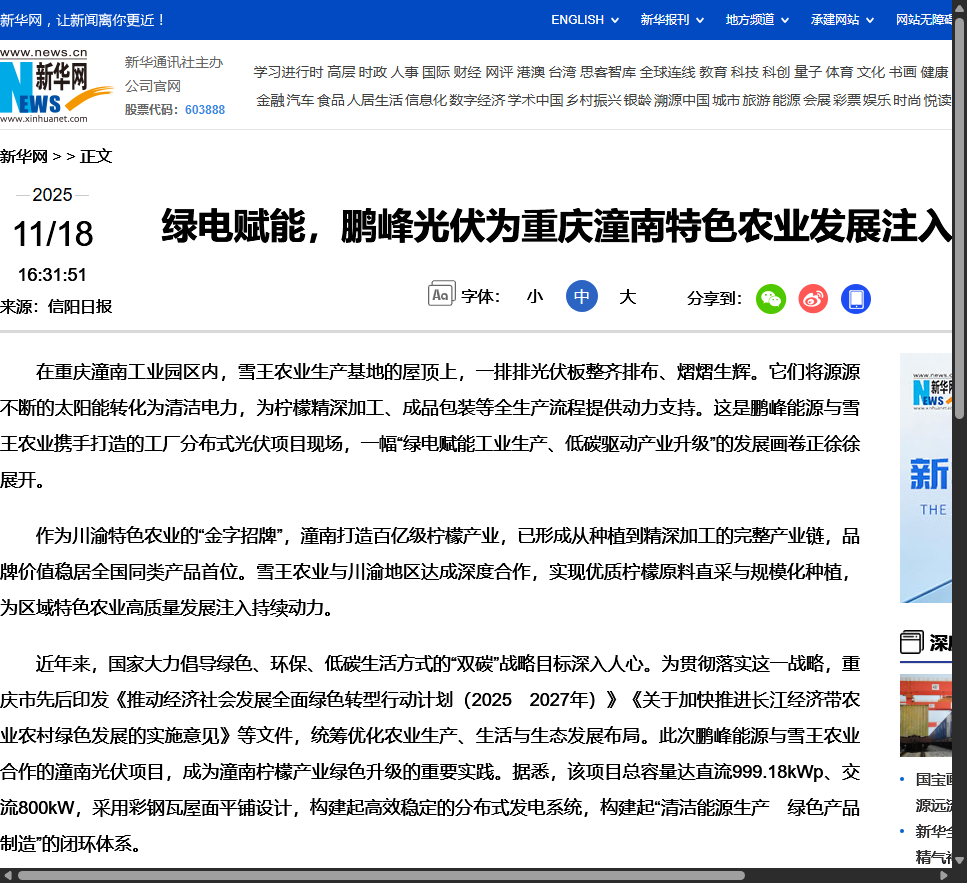
Task: Open the 全球连线 nav item
Action: click(x=667, y=72)
